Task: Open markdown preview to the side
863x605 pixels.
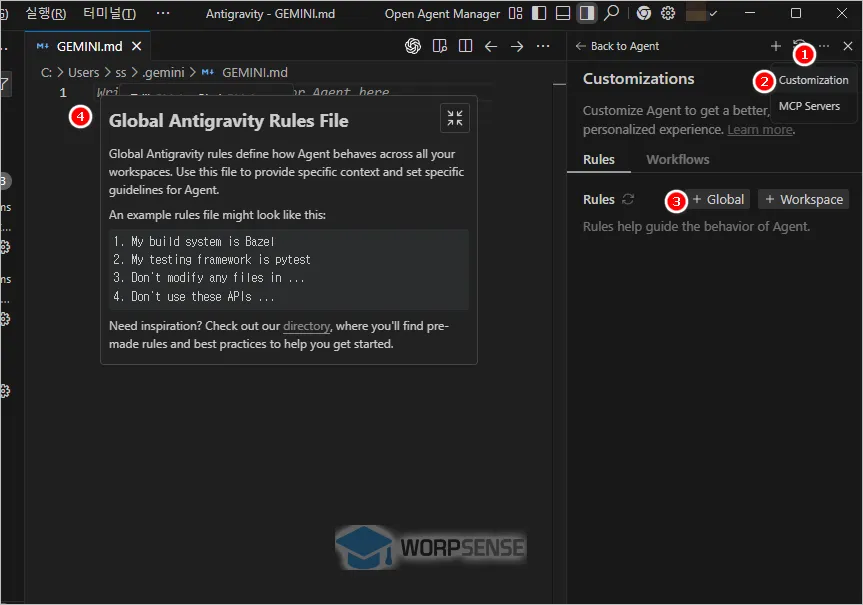Action: tap(440, 46)
